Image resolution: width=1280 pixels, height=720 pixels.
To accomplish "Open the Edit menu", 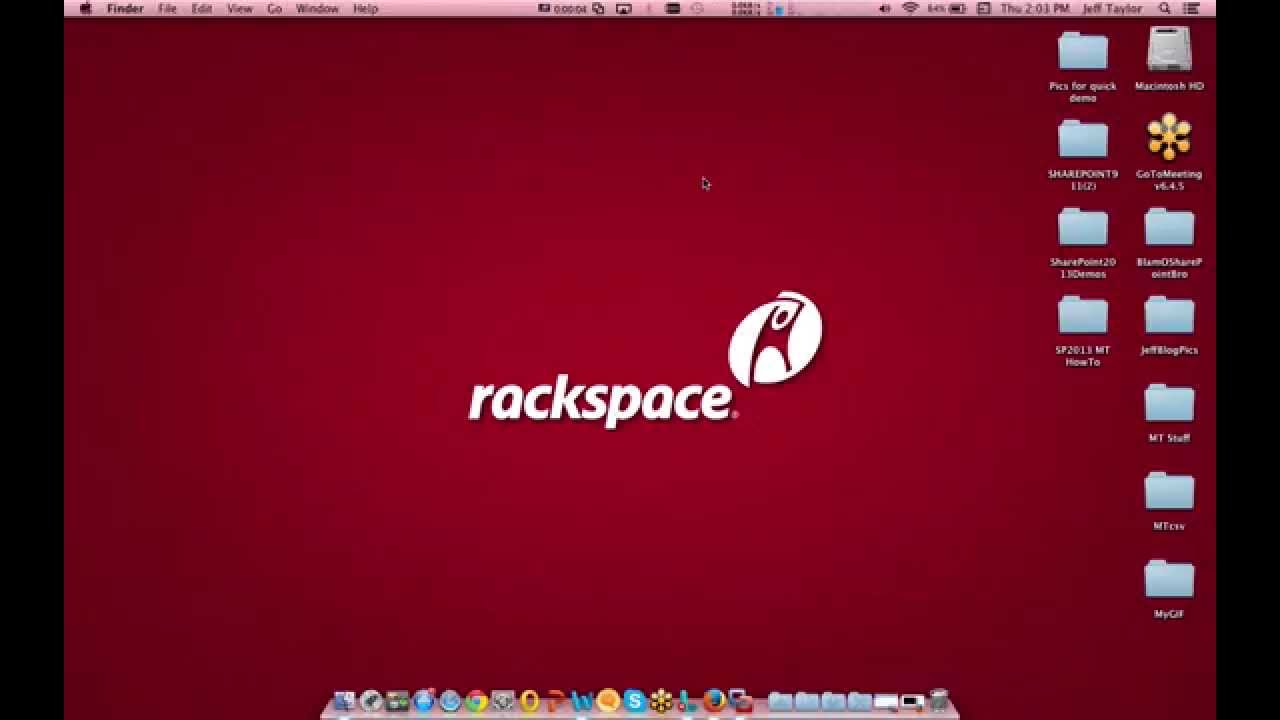I will pos(202,8).
